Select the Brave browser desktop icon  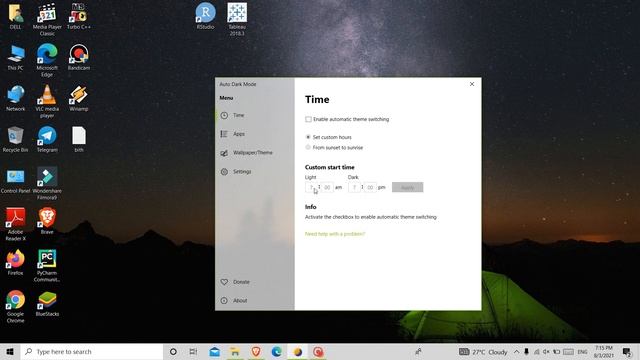tap(47, 221)
